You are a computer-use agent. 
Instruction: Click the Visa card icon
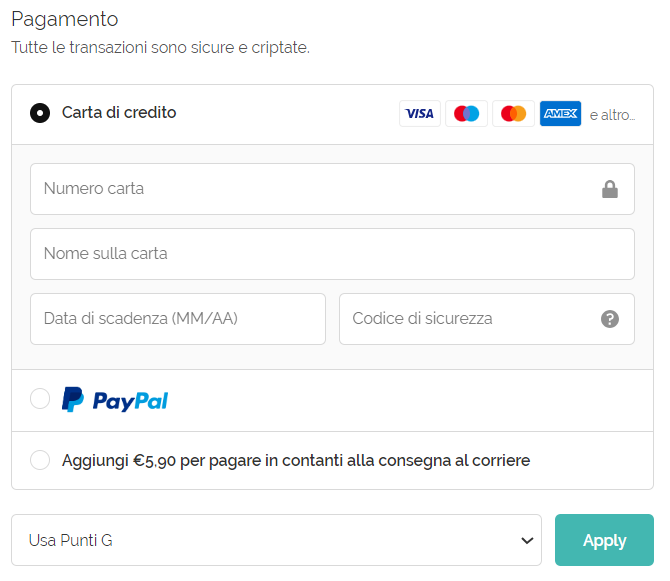point(420,114)
